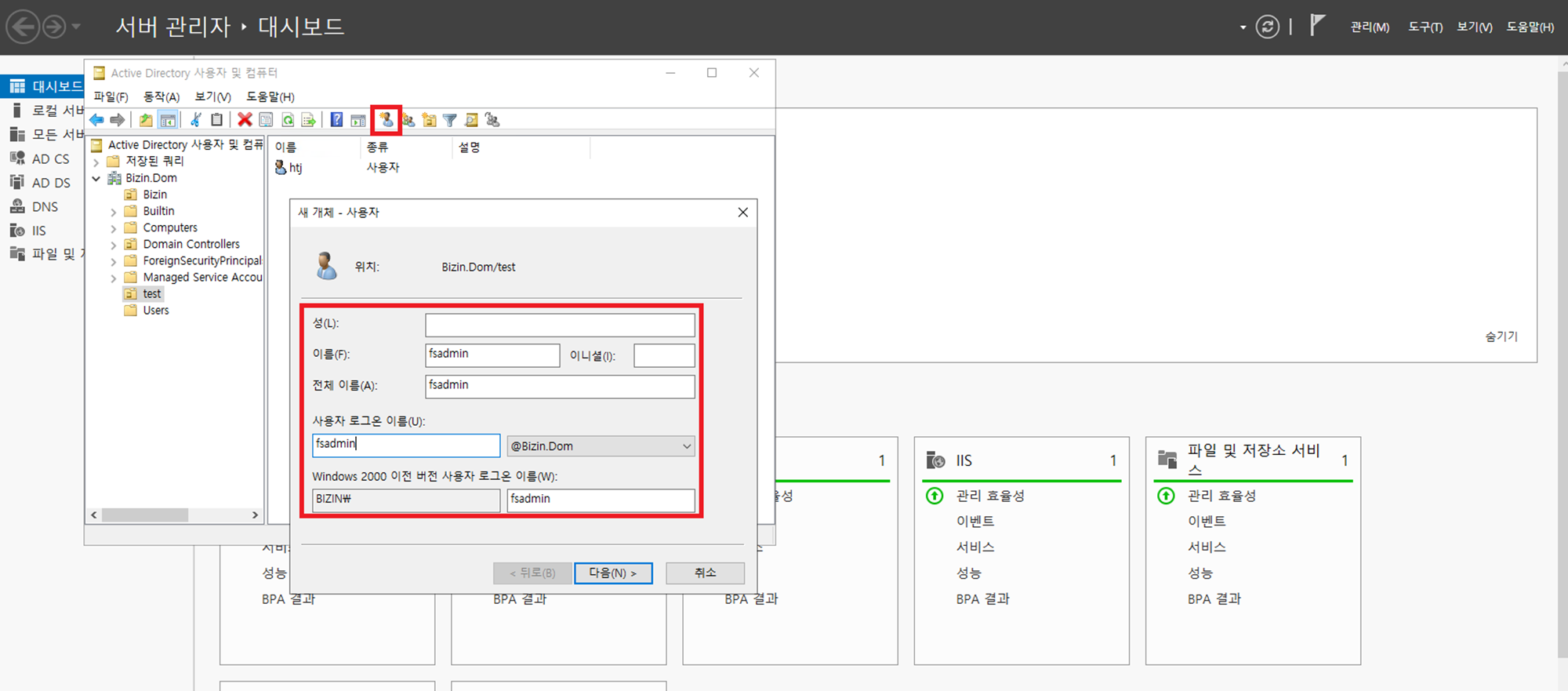1568x691 pixels.
Task: Select the Bizin folder in tree
Action: (x=154, y=195)
